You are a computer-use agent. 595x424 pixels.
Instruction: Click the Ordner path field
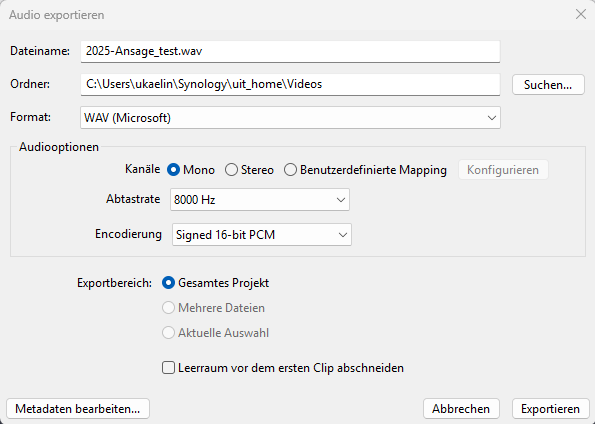tap(290, 84)
